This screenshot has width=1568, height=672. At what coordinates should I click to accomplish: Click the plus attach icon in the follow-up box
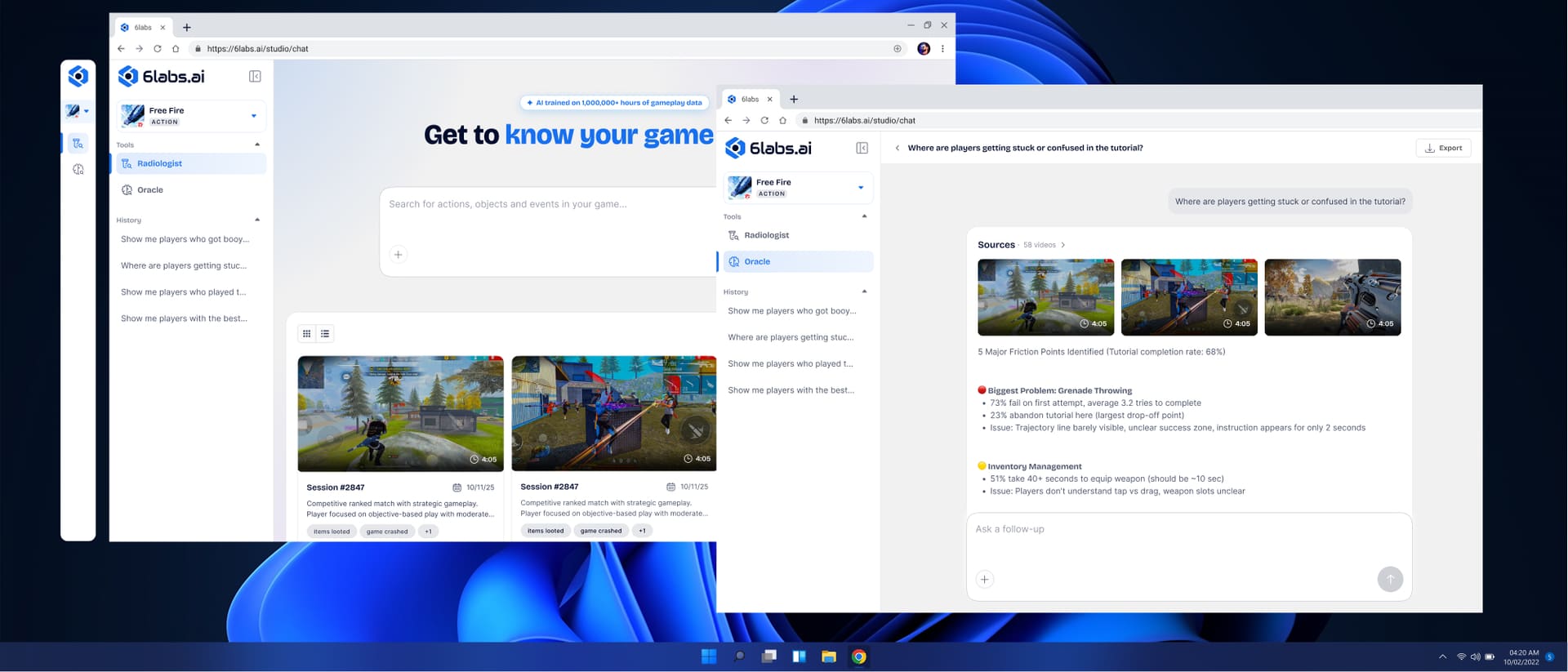985,580
